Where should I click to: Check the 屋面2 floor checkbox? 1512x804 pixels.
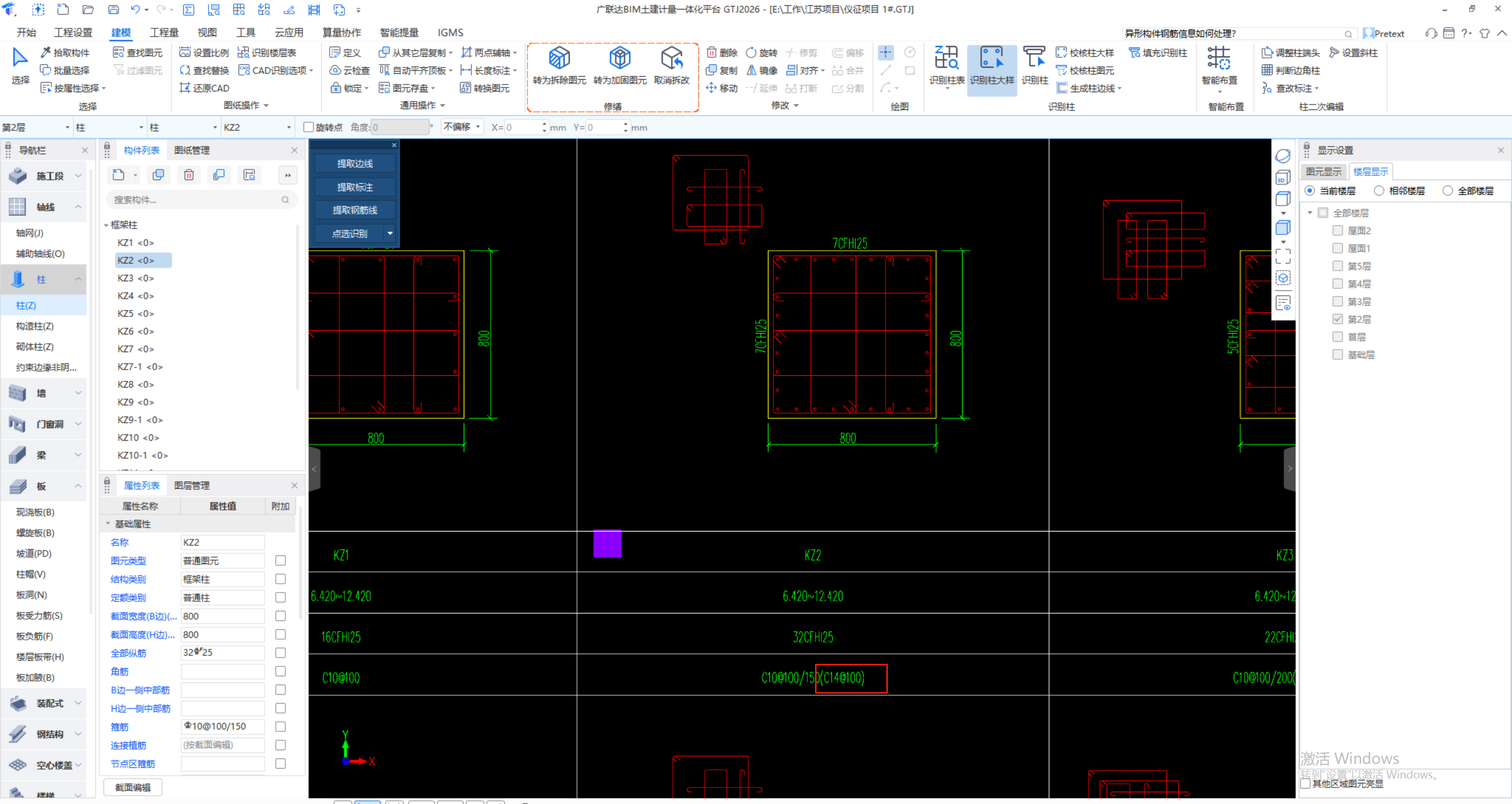coord(1338,230)
